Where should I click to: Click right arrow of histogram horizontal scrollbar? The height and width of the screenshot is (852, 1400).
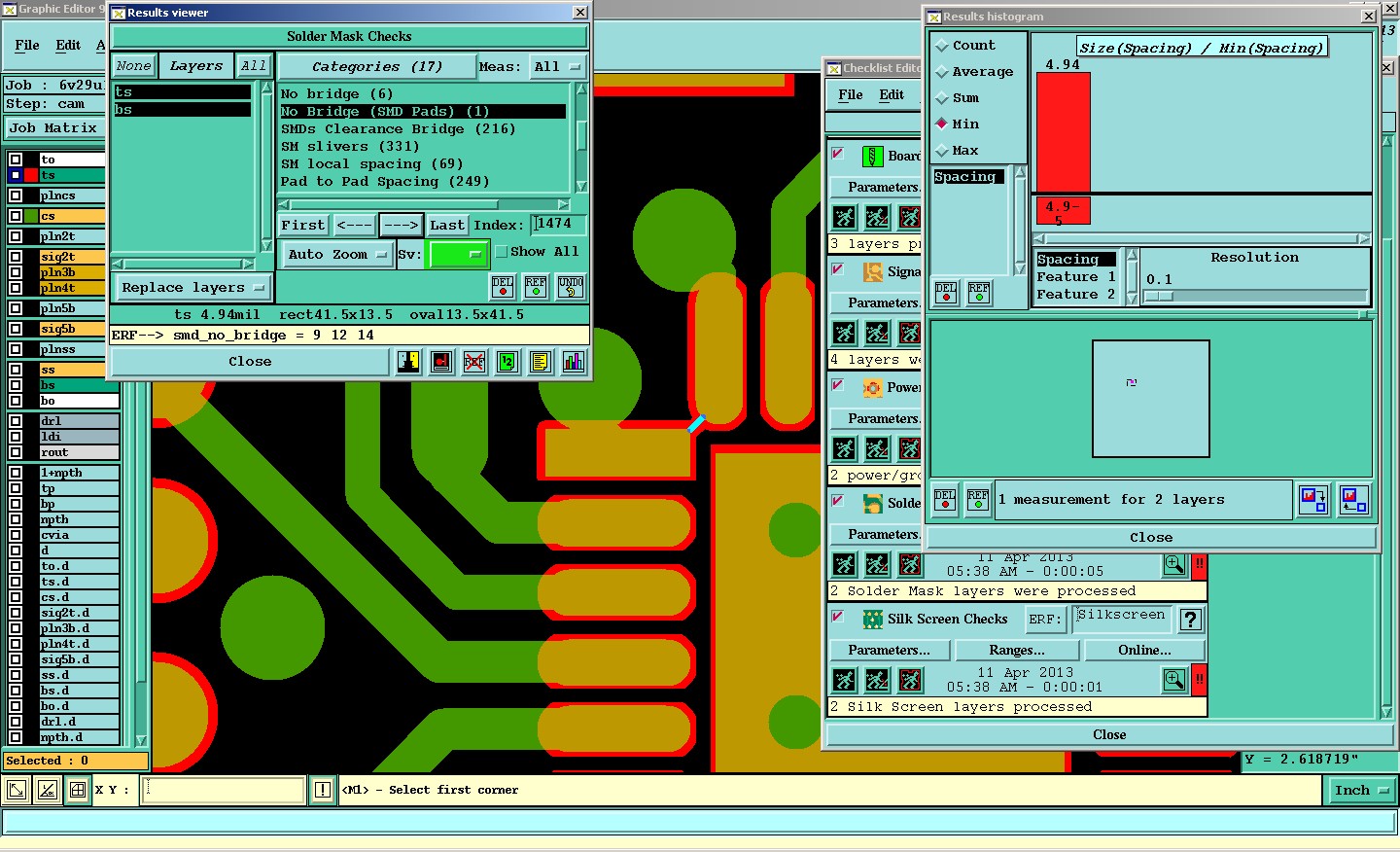coord(1364,238)
